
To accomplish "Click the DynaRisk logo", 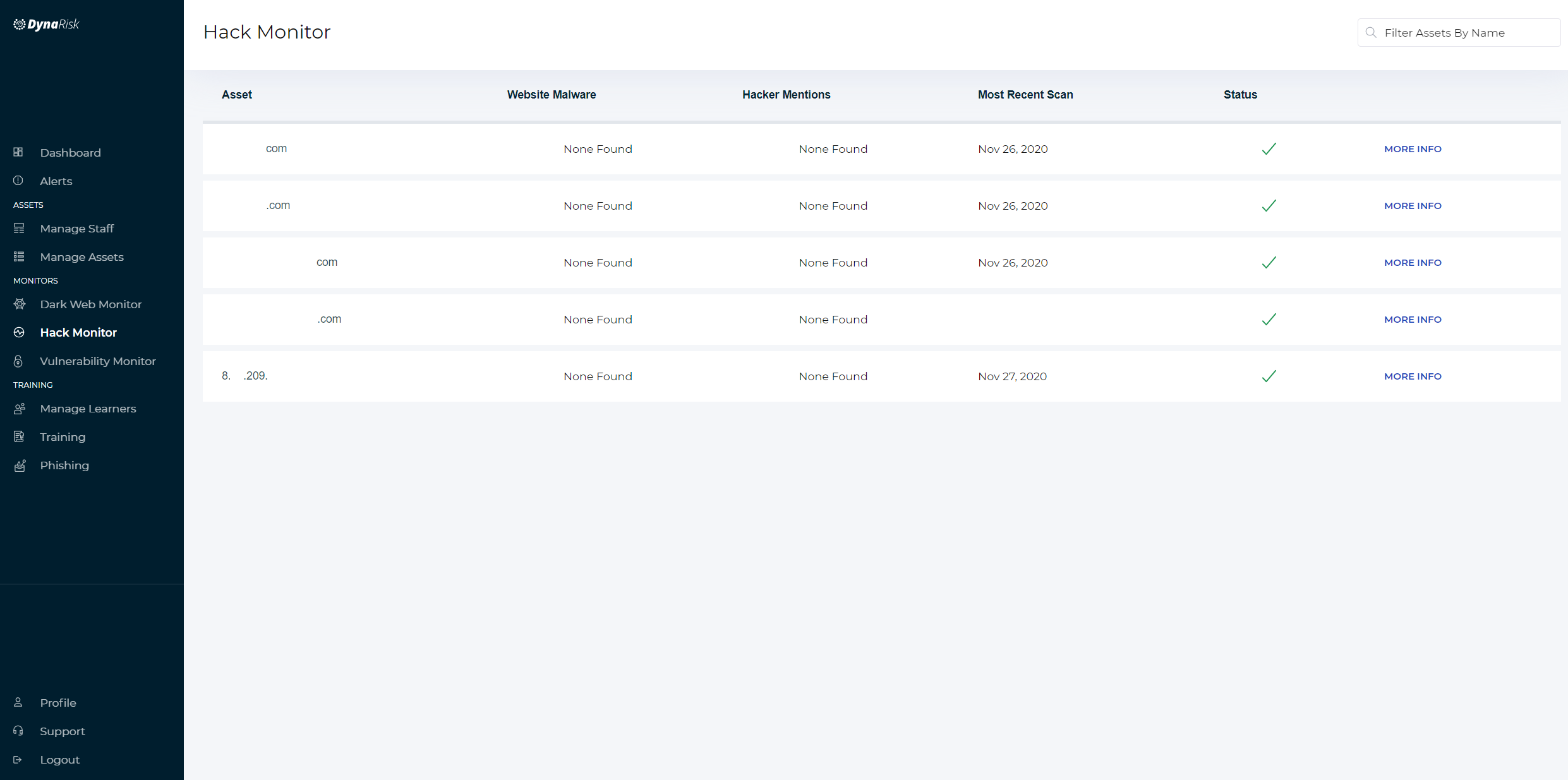I will pyautogui.click(x=47, y=25).
